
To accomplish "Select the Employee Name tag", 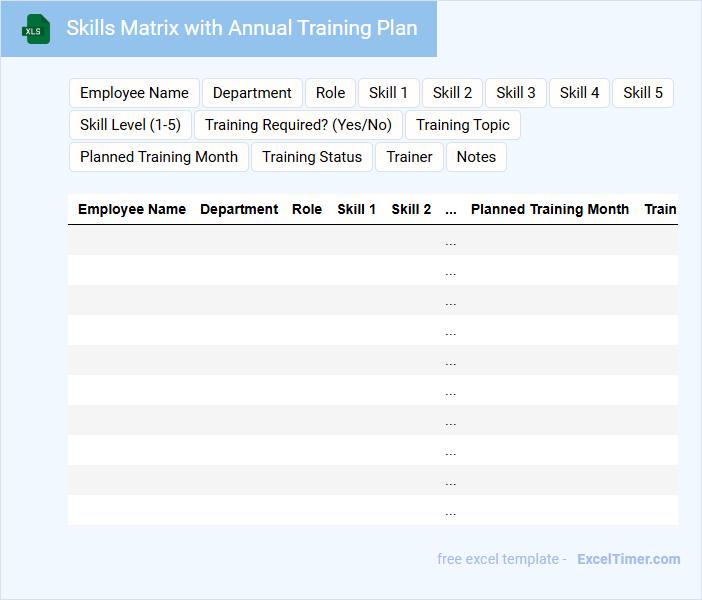I will [x=134, y=93].
